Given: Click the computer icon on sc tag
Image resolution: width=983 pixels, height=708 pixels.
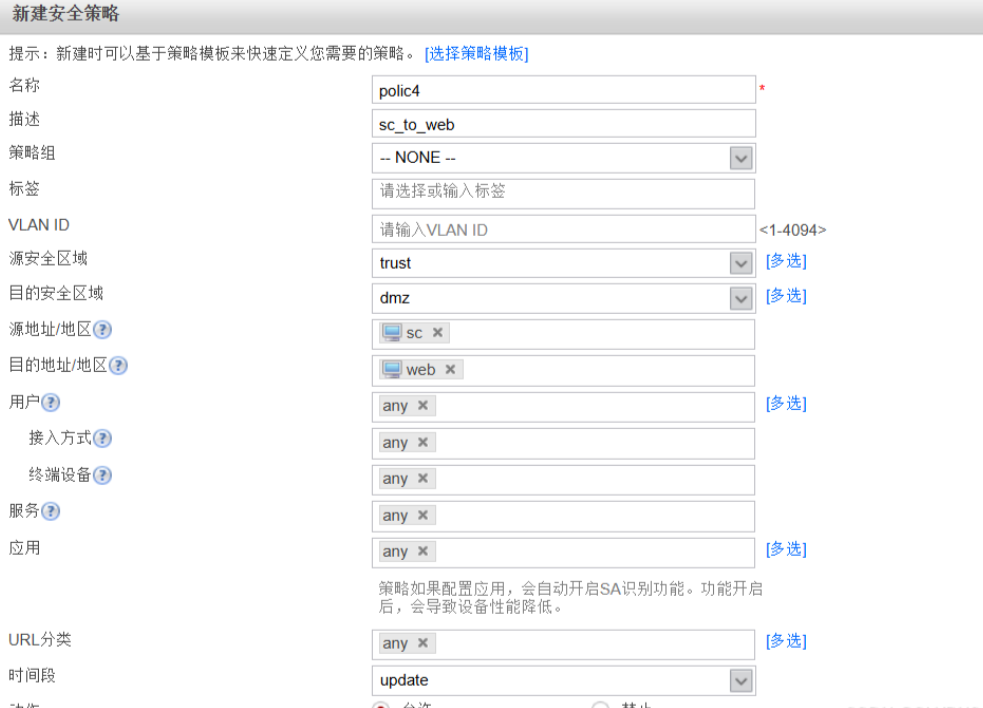Looking at the screenshot, I should (392, 332).
